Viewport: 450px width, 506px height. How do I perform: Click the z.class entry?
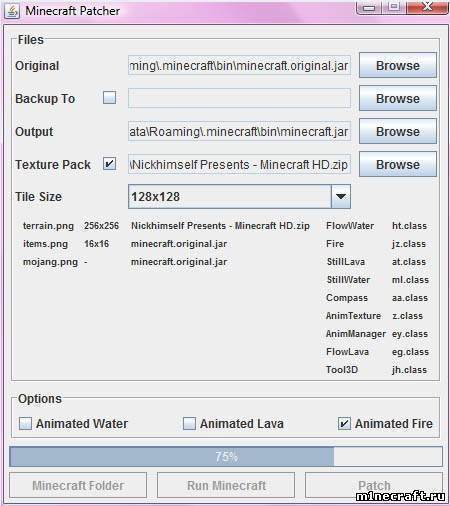click(407, 316)
